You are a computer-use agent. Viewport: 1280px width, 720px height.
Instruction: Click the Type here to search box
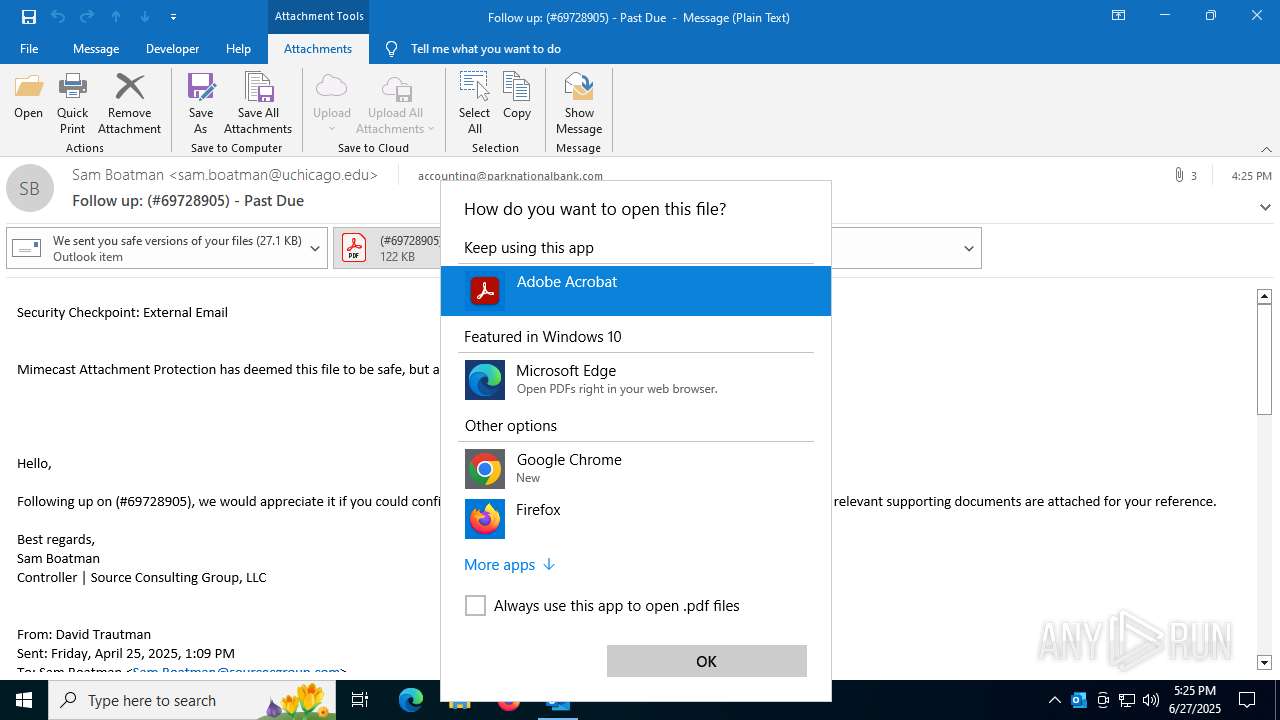coord(190,700)
